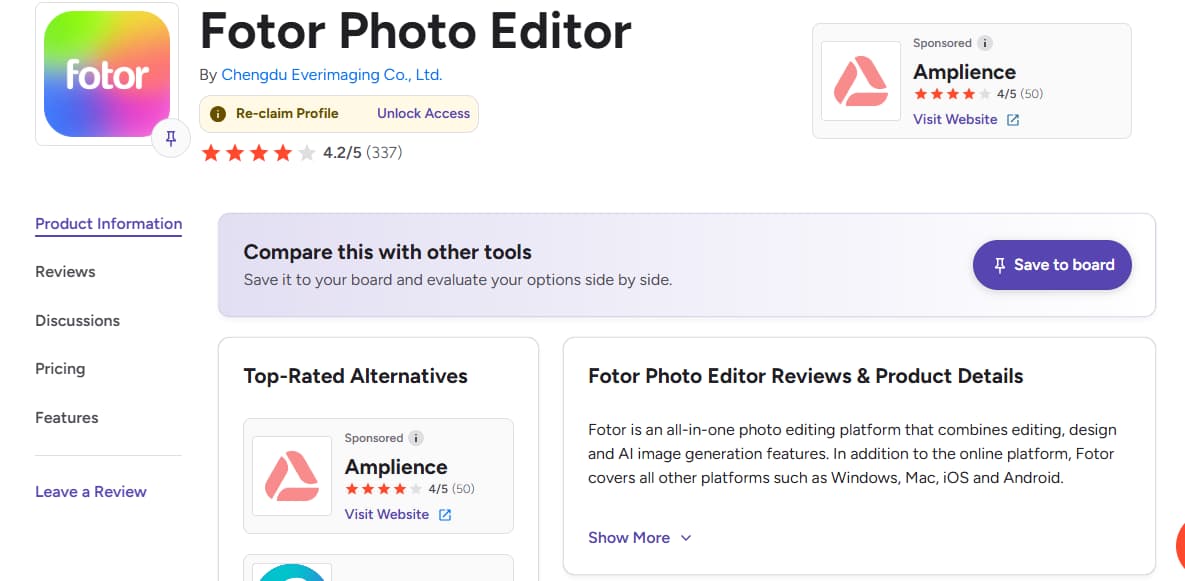Switch to the Reviews section in sidebar

tap(64, 271)
